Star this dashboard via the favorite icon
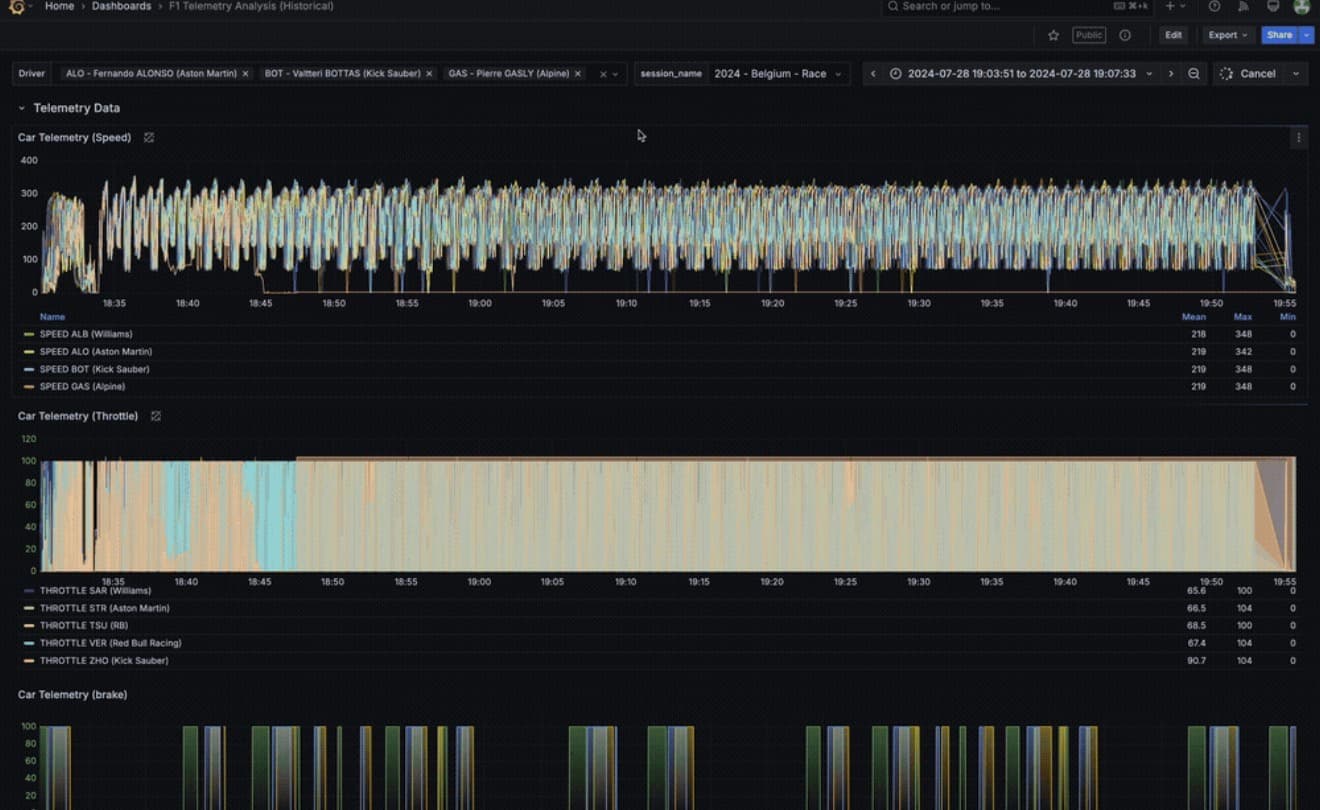1320x810 pixels. point(1053,35)
